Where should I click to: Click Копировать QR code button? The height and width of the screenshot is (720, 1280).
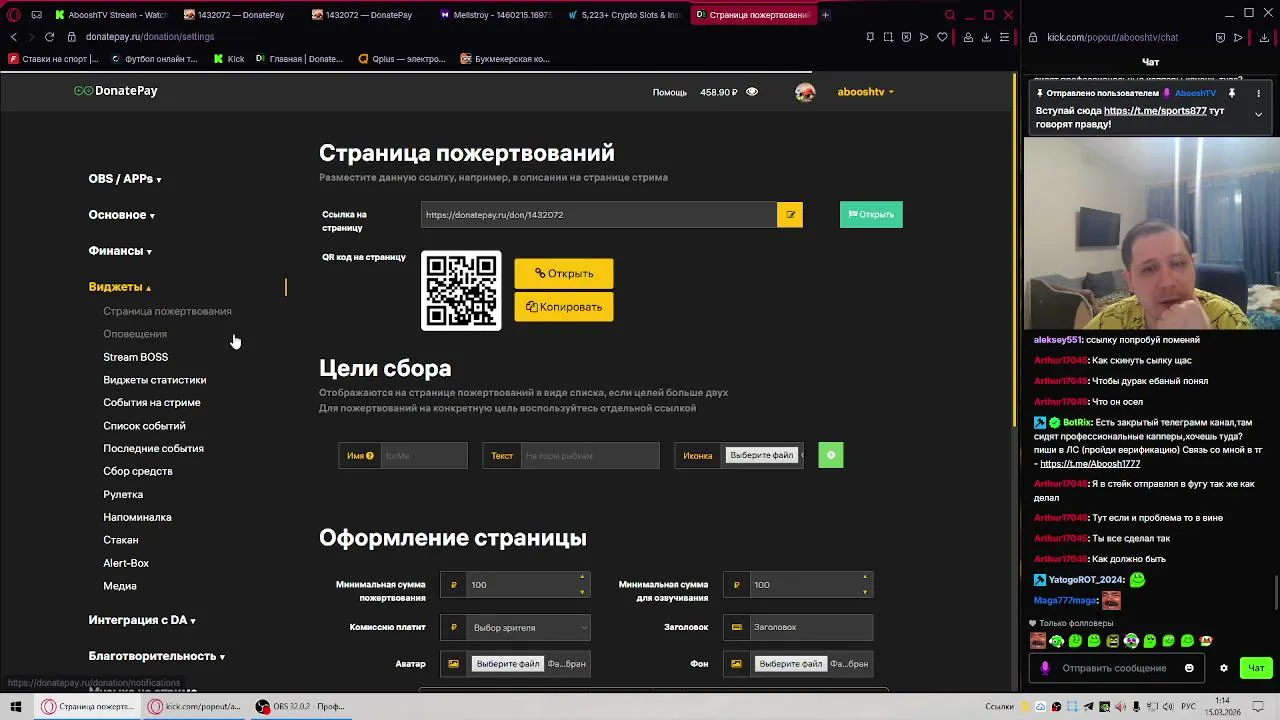(x=564, y=307)
